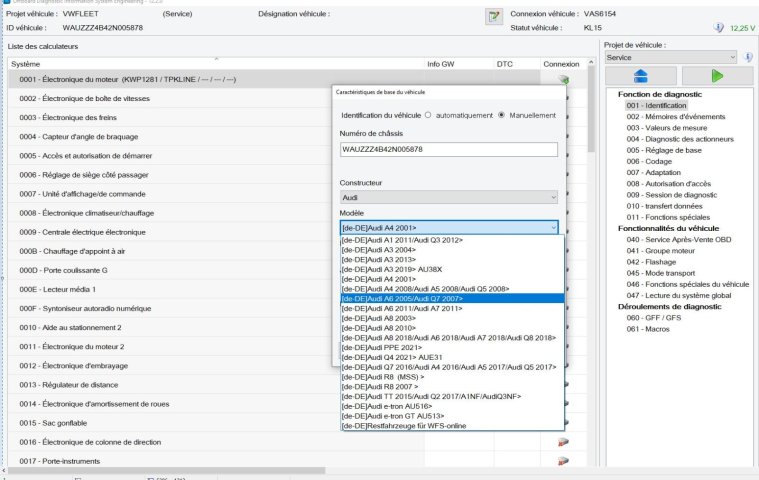Sort by the Système column header
The width and height of the screenshot is (759, 480).
216,64
